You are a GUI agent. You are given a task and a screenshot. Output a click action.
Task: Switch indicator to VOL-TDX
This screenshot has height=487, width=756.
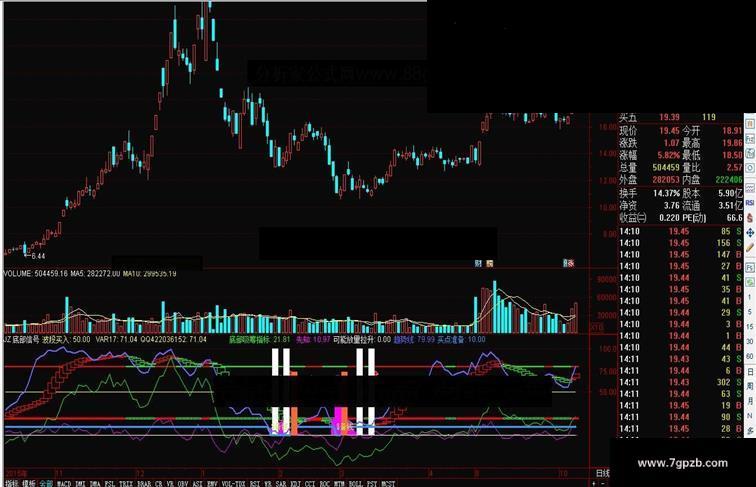coord(233,483)
